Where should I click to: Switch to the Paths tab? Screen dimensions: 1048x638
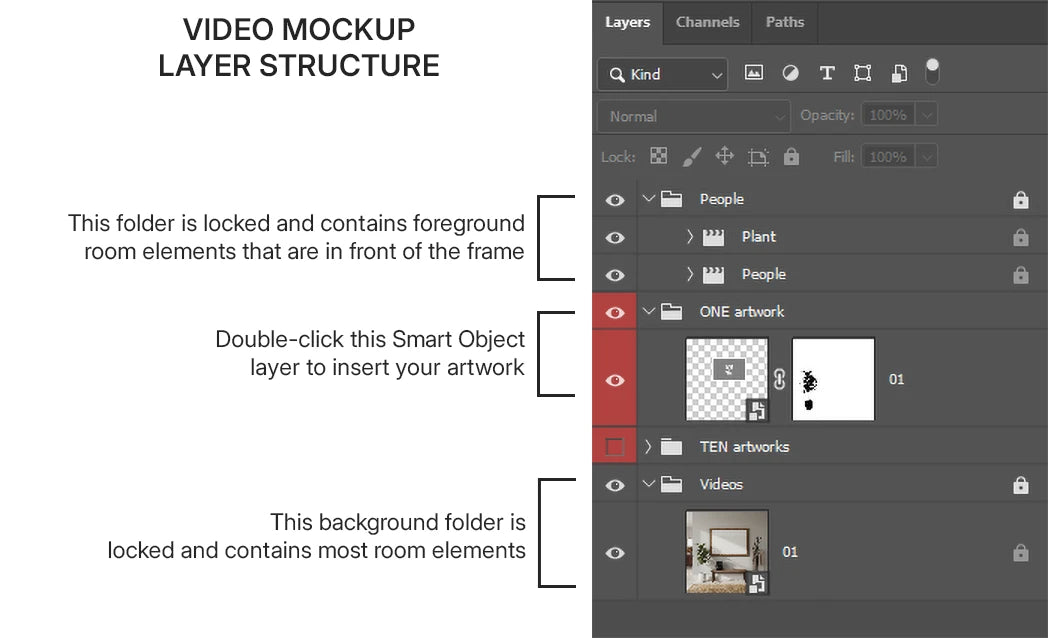point(785,22)
